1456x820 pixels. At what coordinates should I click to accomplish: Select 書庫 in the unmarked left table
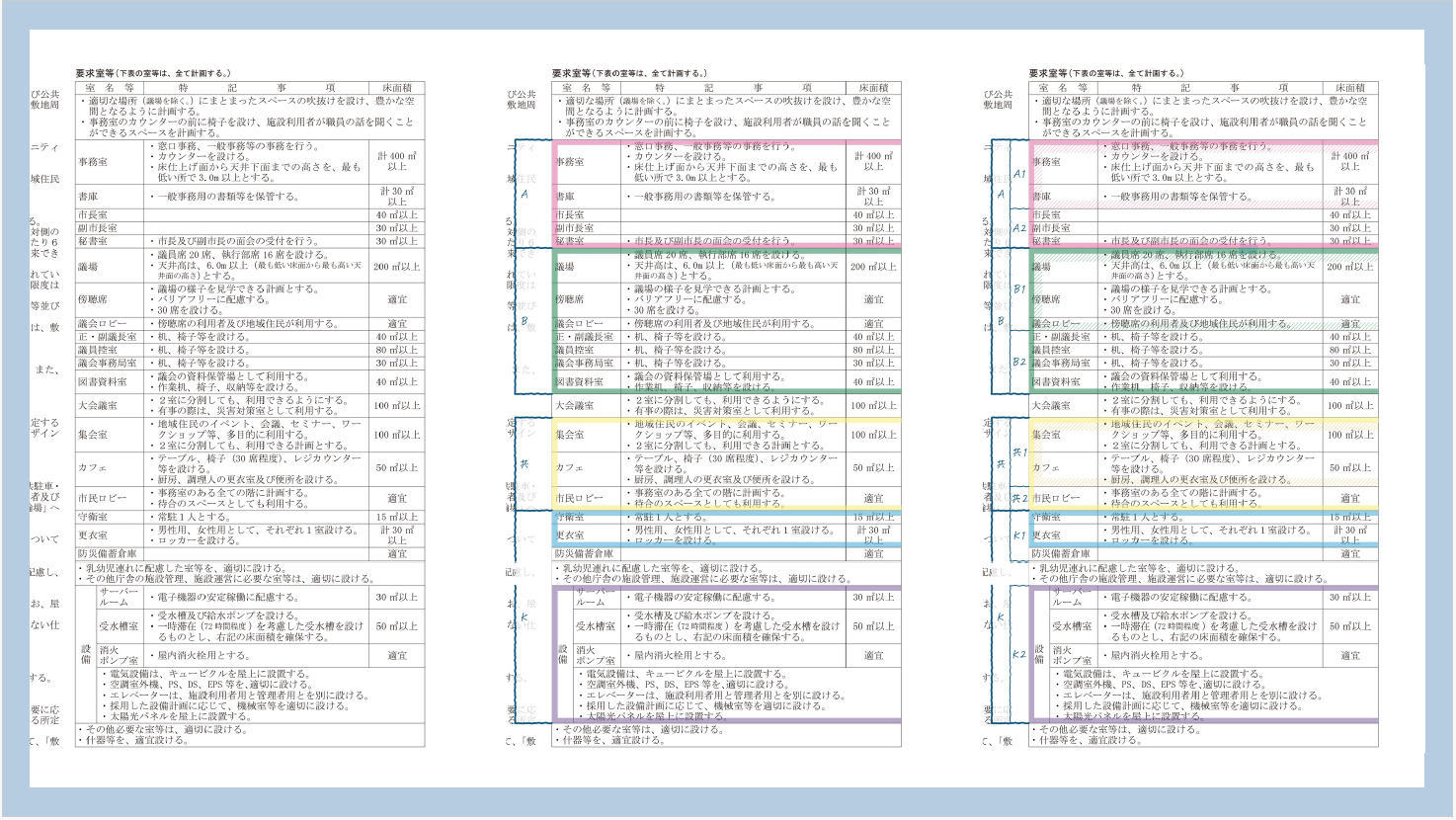click(x=88, y=197)
